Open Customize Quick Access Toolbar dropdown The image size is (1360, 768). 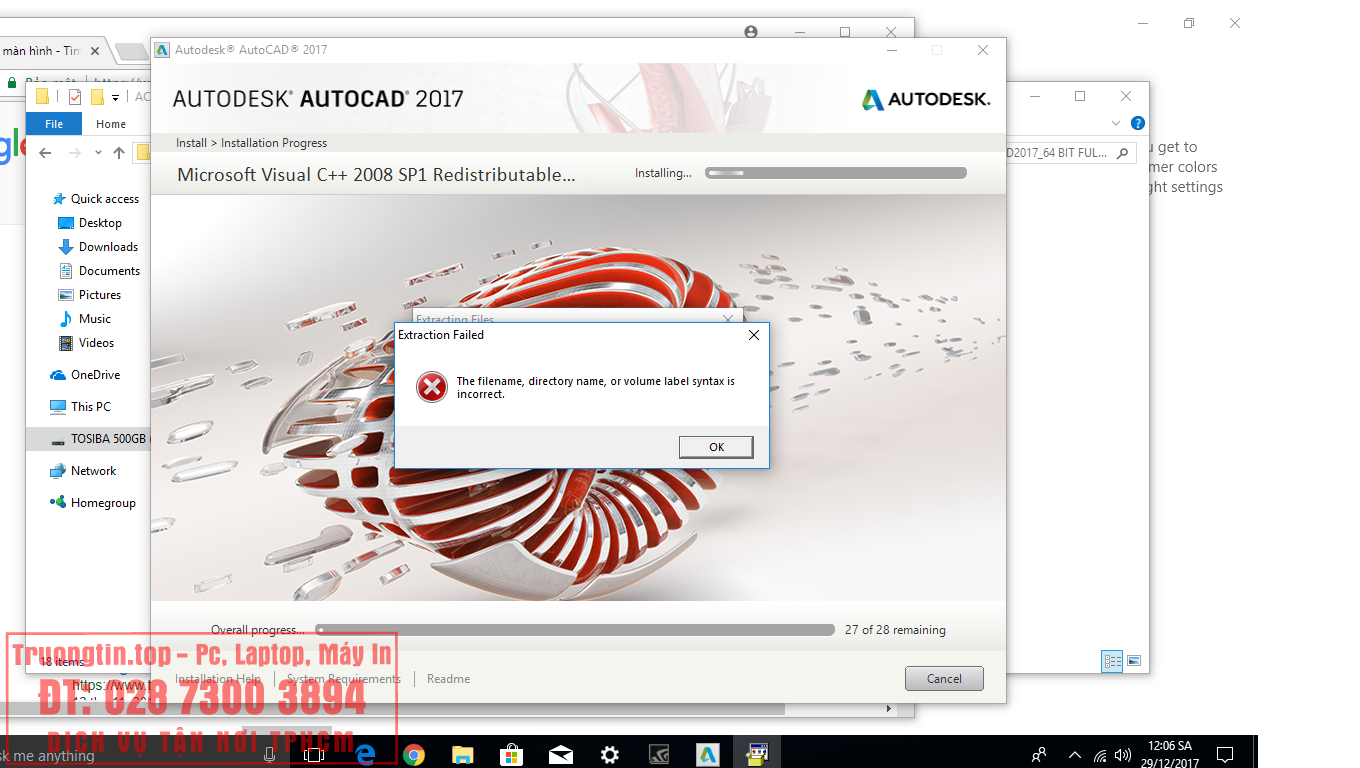coord(115,98)
